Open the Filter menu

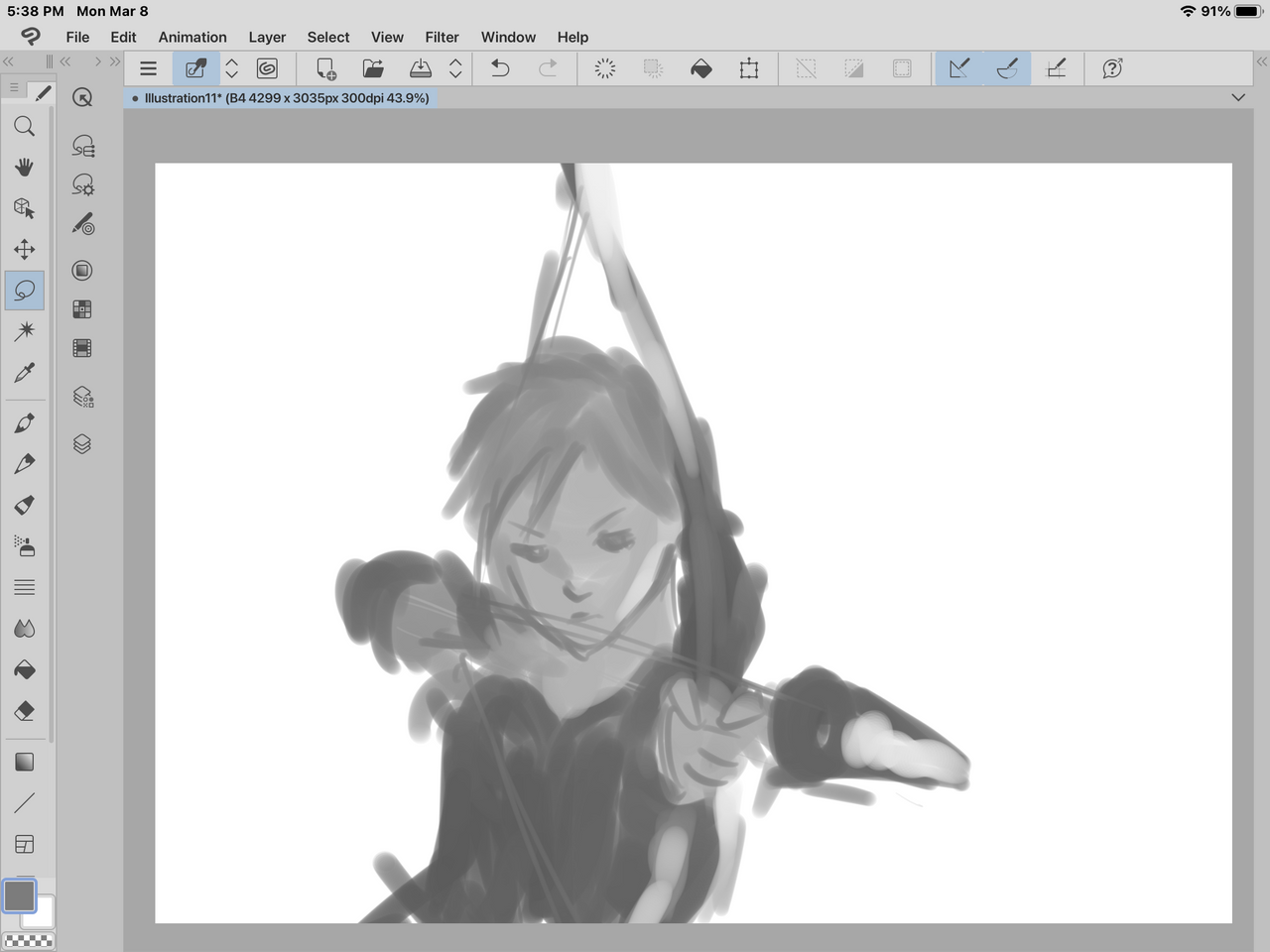point(442,37)
